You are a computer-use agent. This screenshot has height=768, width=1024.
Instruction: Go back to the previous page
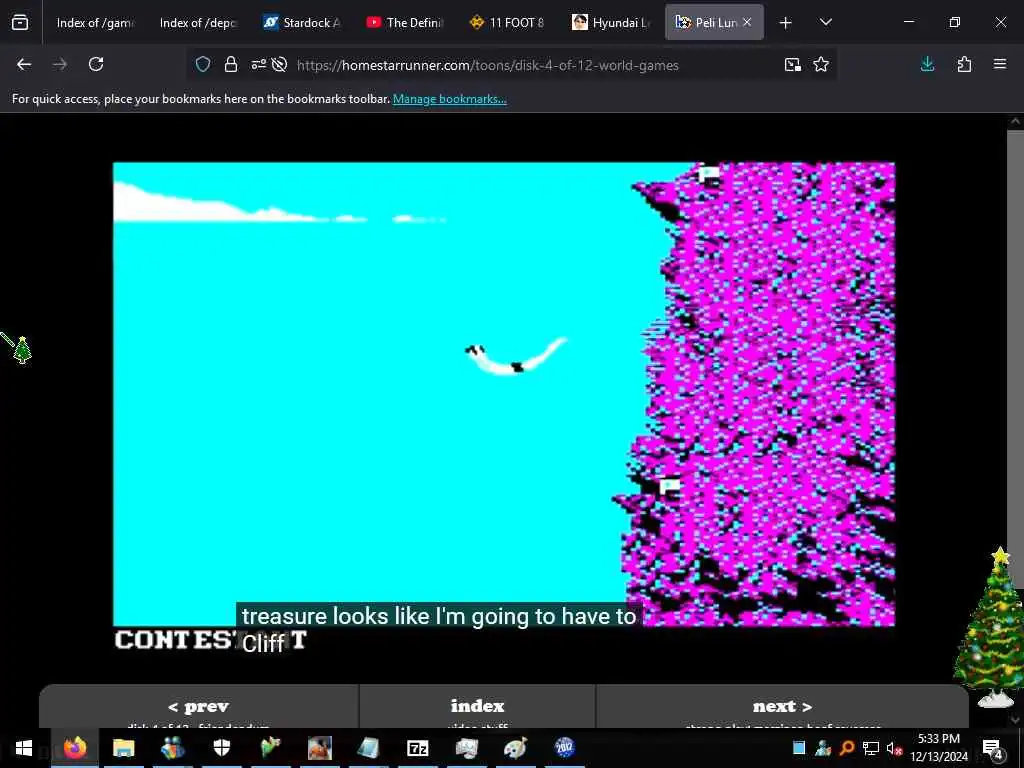pos(24,64)
